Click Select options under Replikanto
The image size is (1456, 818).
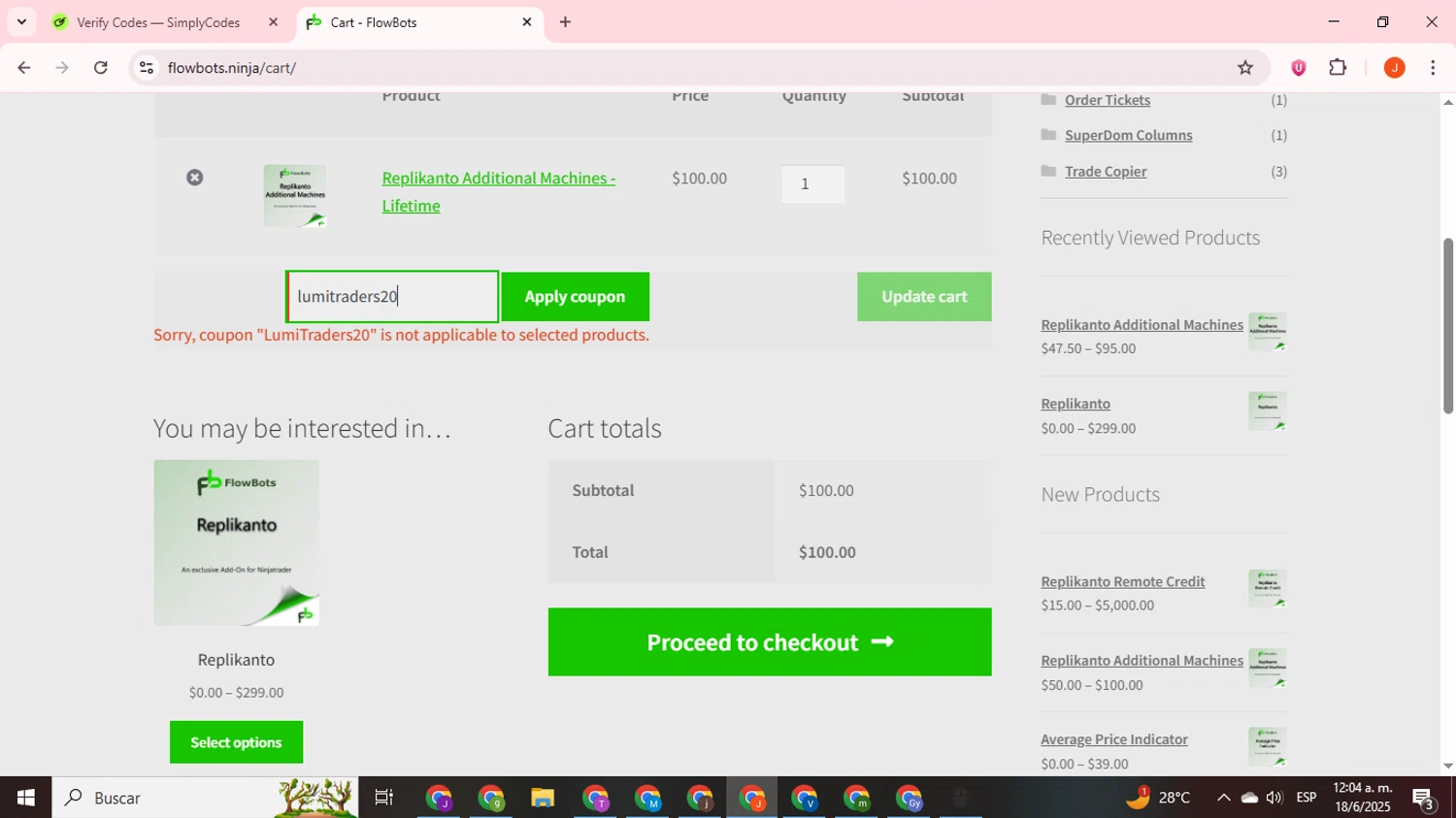point(236,742)
